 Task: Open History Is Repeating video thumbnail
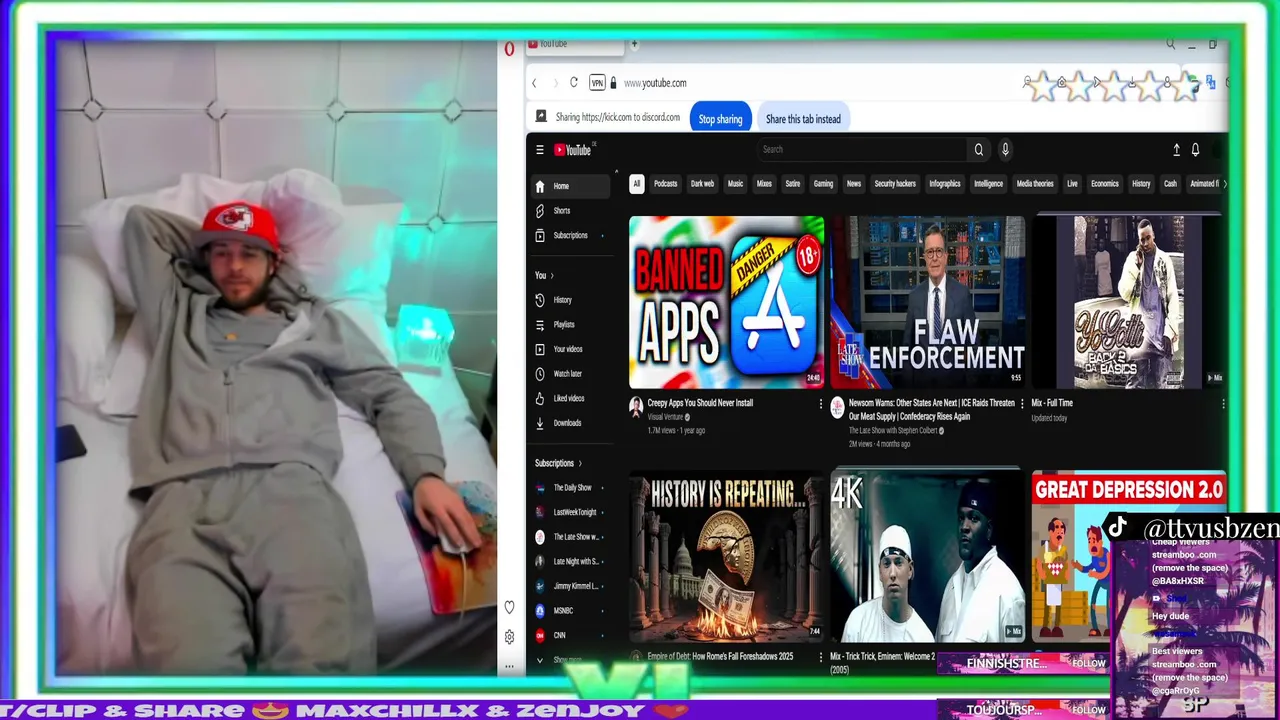tap(727, 557)
